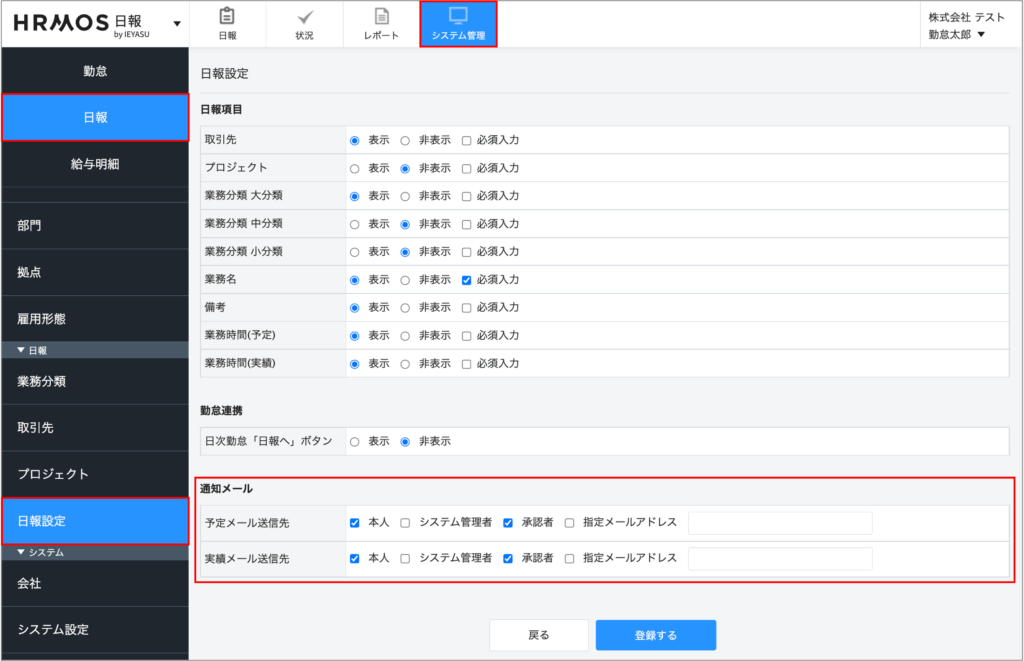Image resolution: width=1024 pixels, height=661 pixels.
Task: Click the 戻る button
Action: (538, 635)
